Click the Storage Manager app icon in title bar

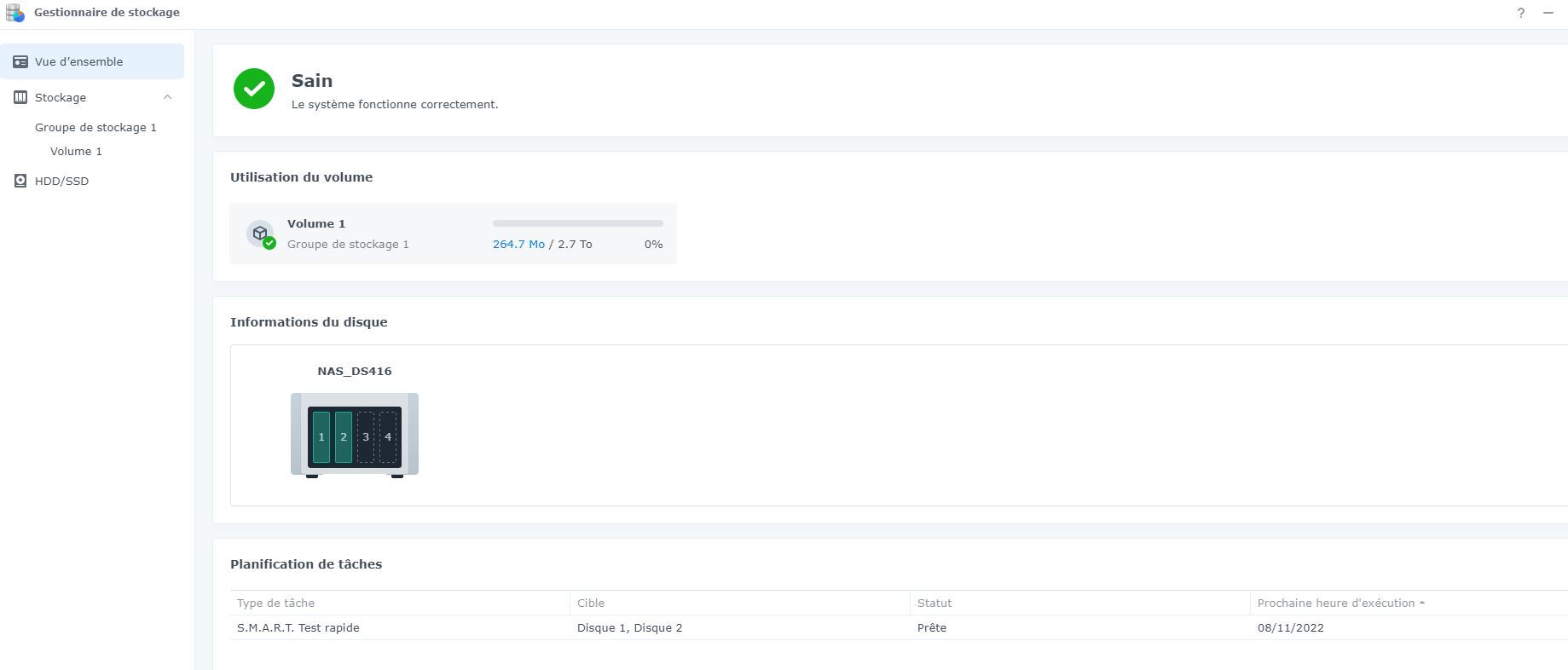(14, 13)
